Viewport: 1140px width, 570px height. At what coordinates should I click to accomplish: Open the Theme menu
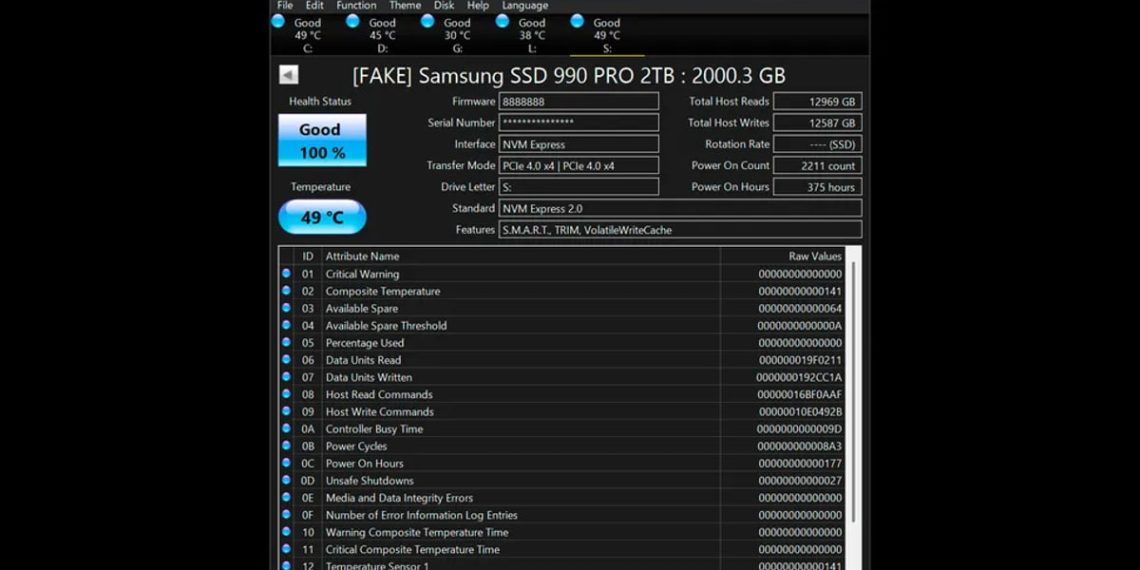(x=405, y=5)
